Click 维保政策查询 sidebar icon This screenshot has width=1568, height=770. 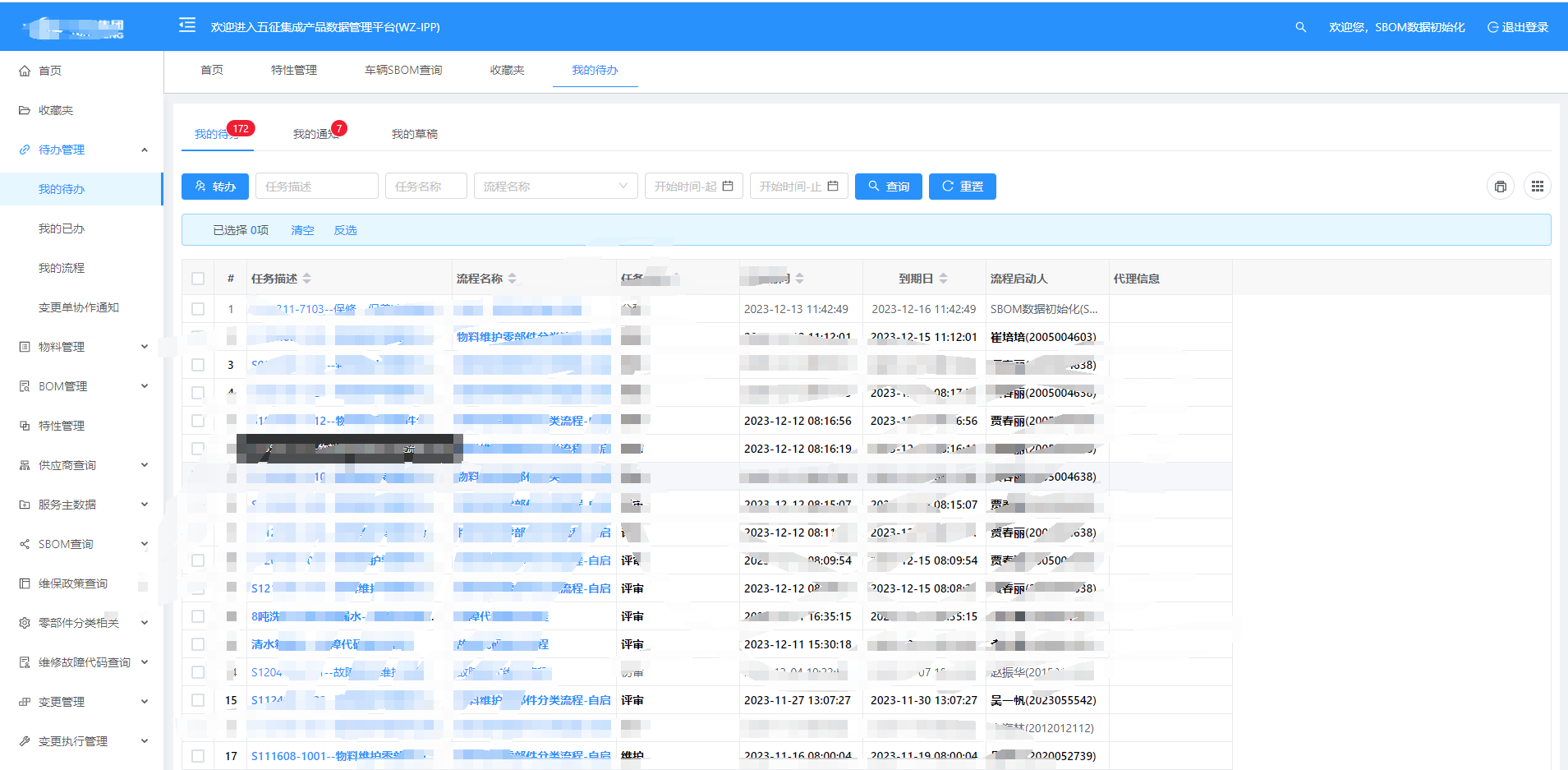[25, 583]
